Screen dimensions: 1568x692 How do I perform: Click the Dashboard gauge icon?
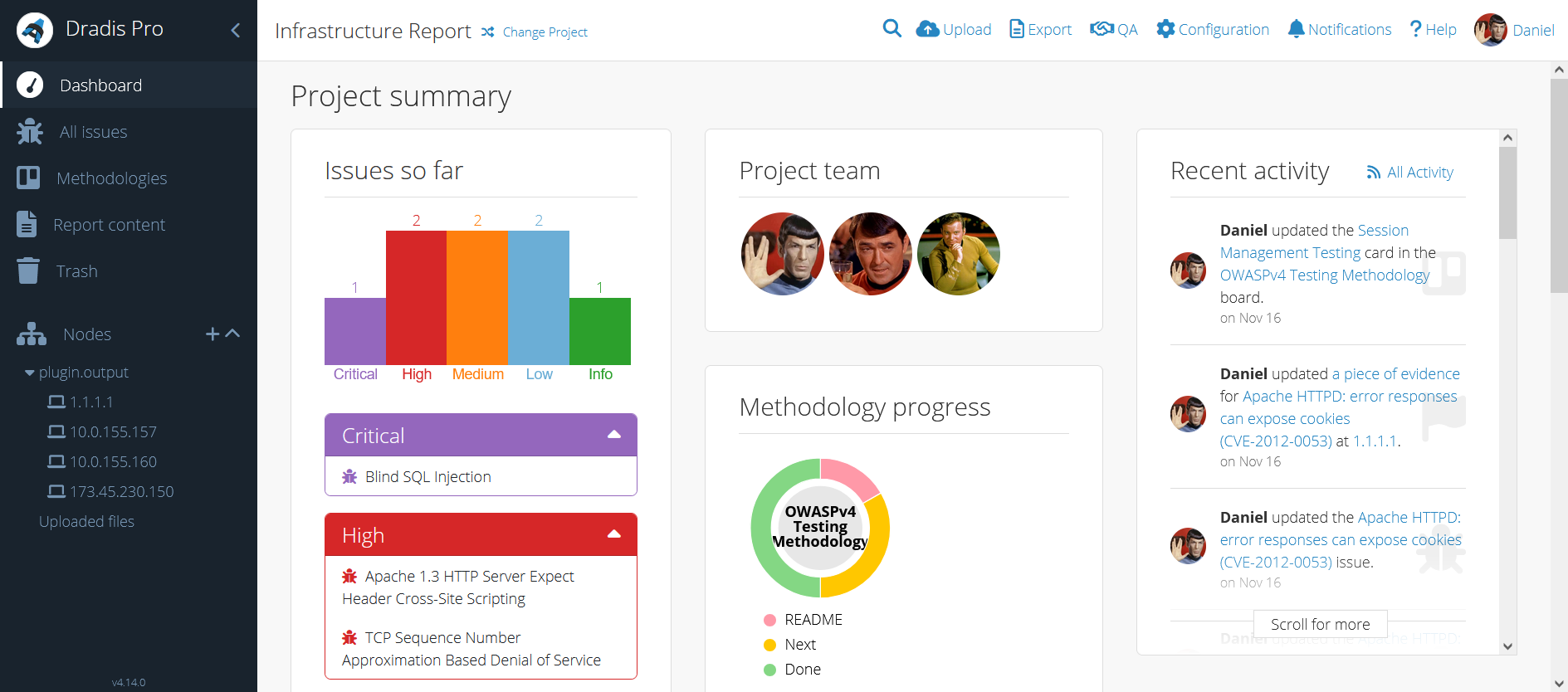pyautogui.click(x=30, y=85)
